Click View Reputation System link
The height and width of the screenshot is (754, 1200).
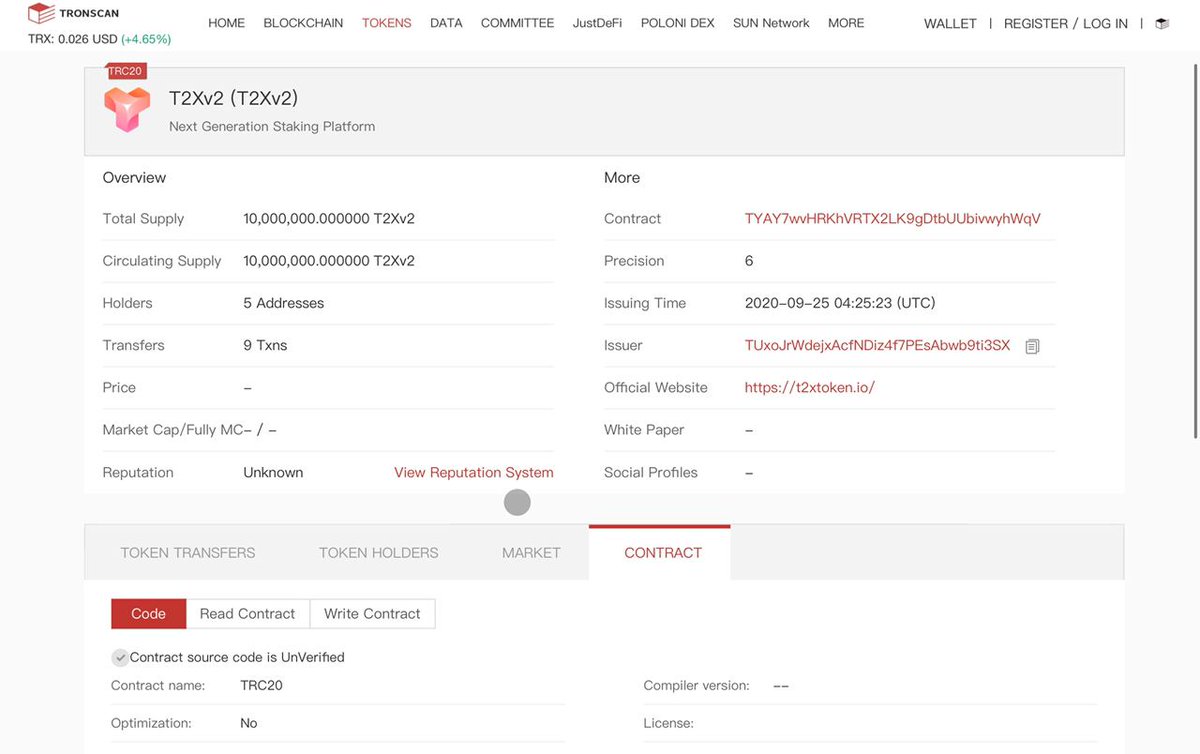click(474, 473)
